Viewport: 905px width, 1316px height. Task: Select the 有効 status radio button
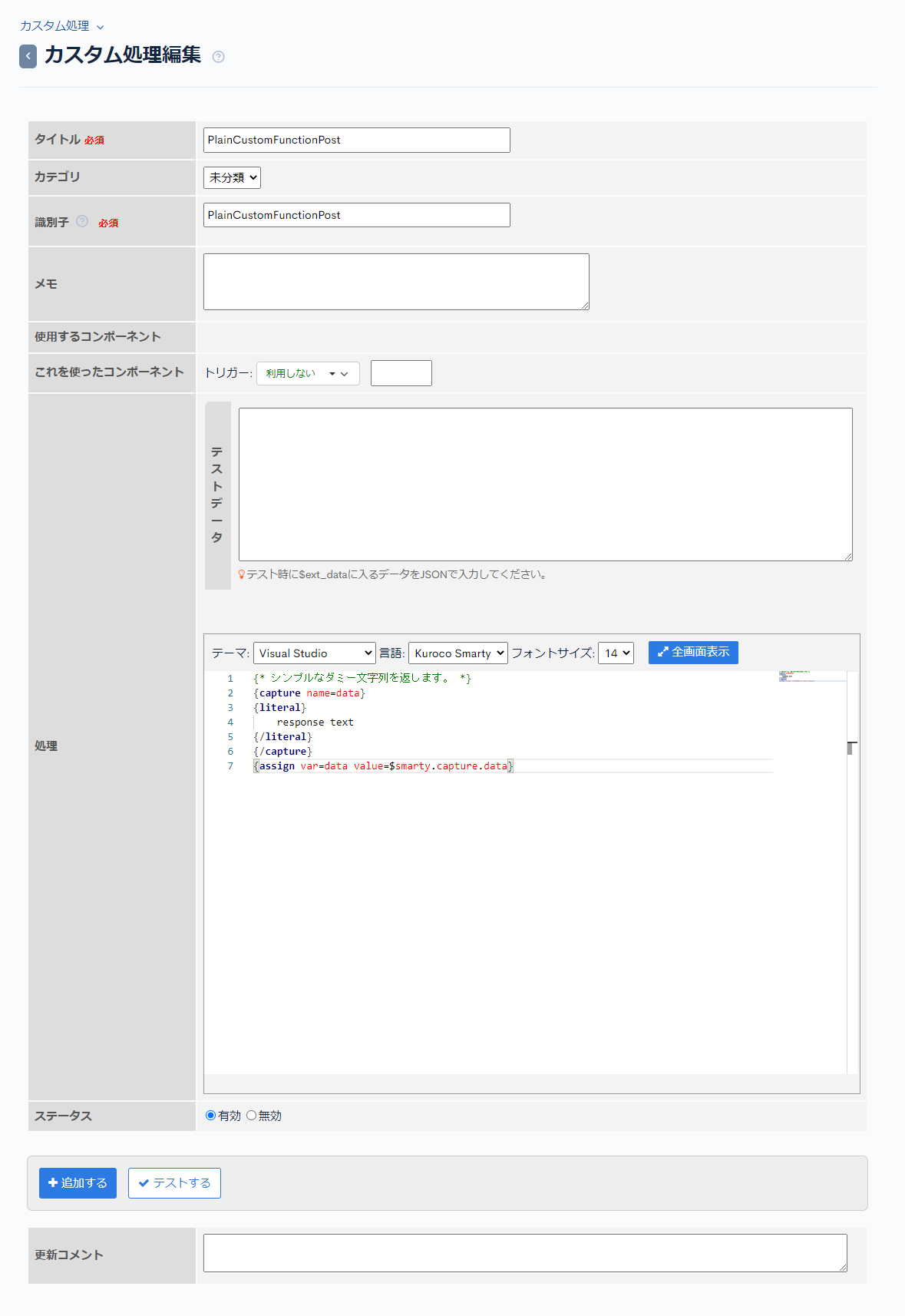pyautogui.click(x=210, y=1116)
